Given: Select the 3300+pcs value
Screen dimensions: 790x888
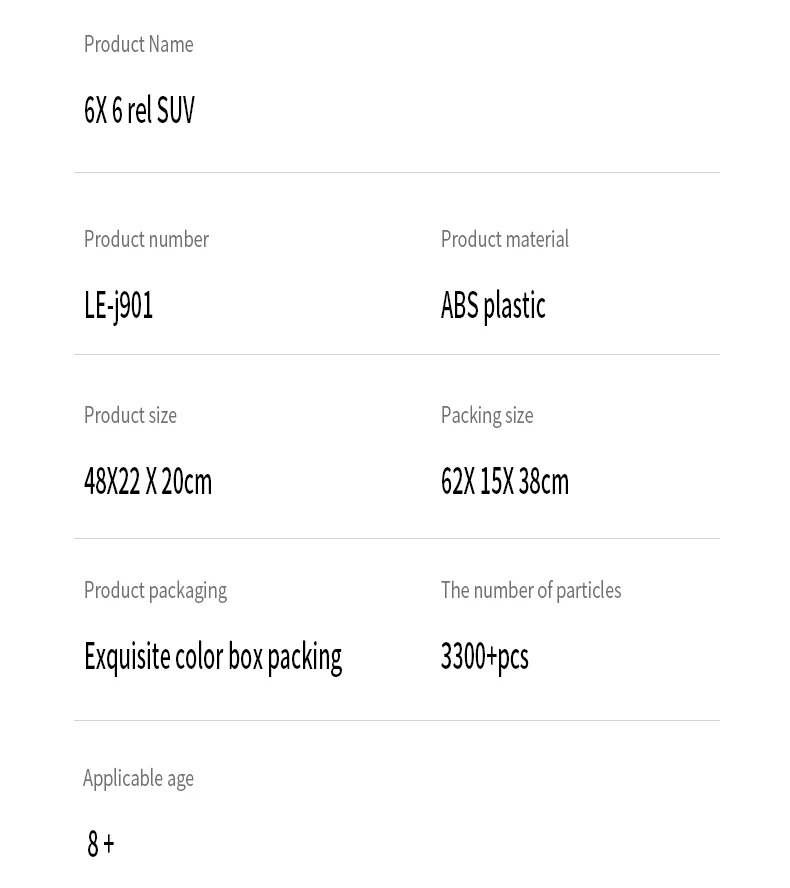Looking at the screenshot, I should pos(485,658).
